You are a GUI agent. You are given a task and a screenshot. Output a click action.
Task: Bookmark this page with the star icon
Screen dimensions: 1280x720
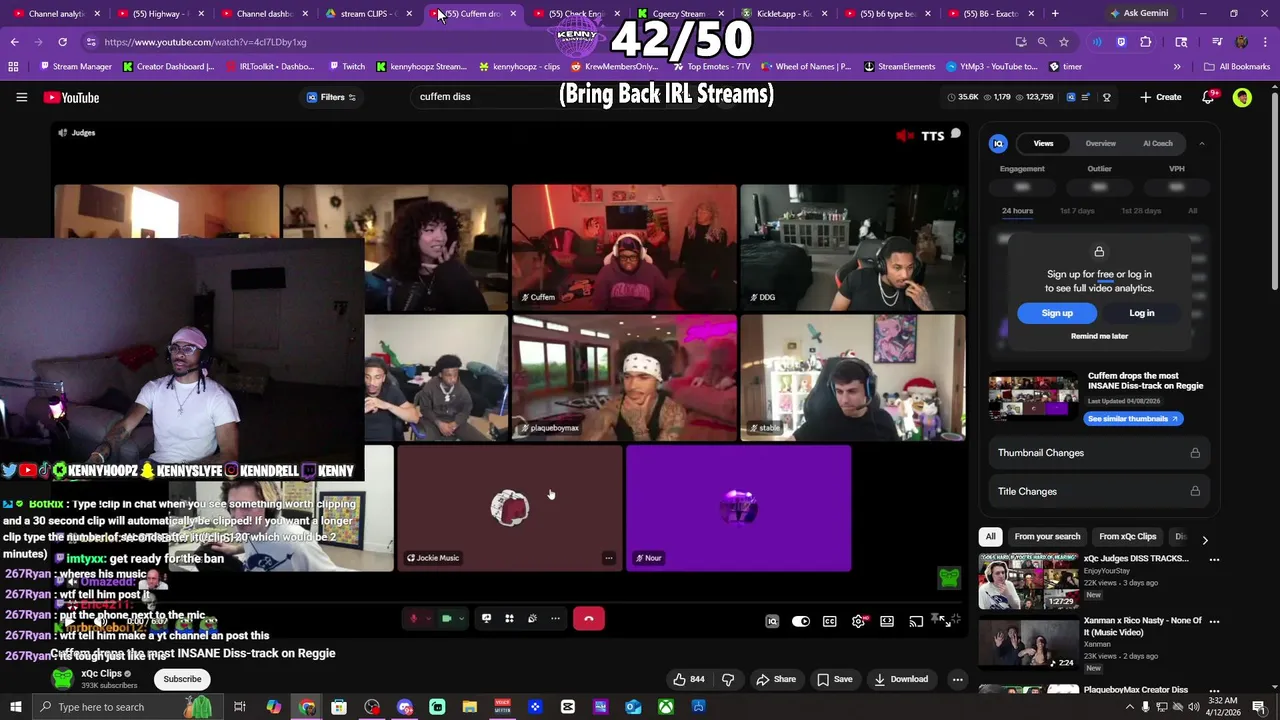[x=1064, y=42]
